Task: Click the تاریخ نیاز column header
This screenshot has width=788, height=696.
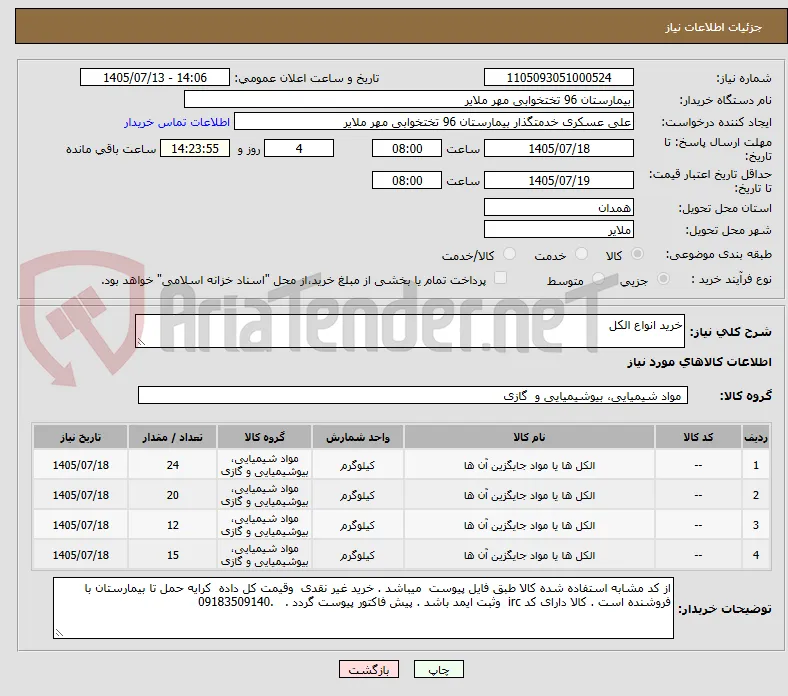Action: (x=80, y=437)
